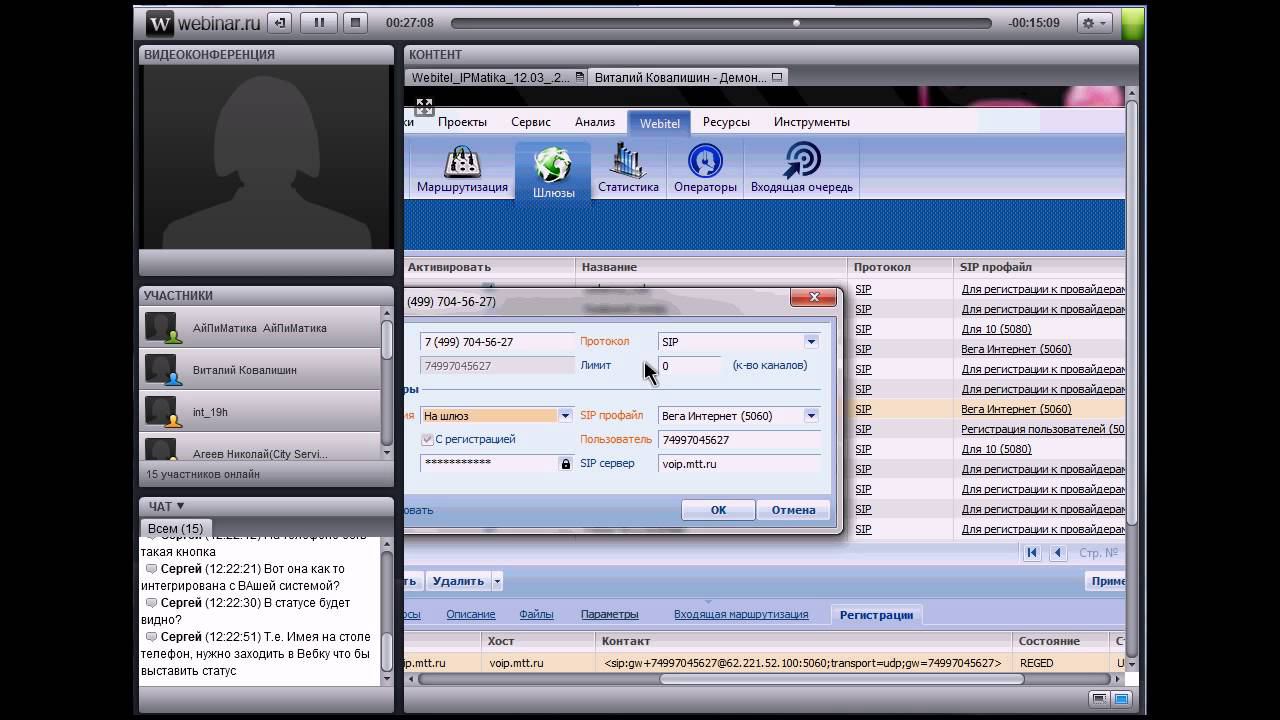
Task: Open the Удалить button dropdown arrow
Action: pos(497,581)
